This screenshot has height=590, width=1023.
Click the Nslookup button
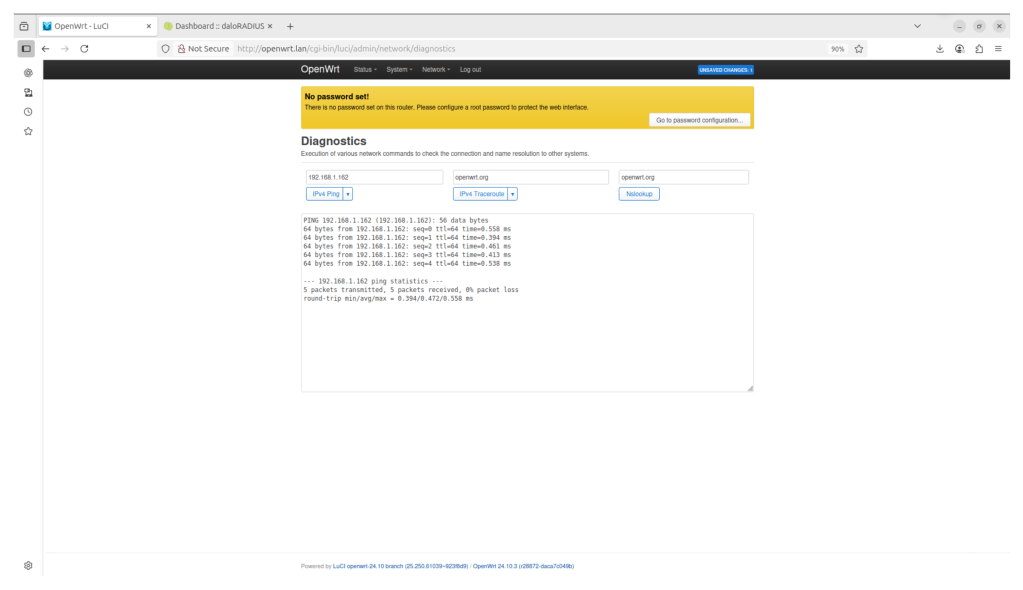pyautogui.click(x=638, y=194)
